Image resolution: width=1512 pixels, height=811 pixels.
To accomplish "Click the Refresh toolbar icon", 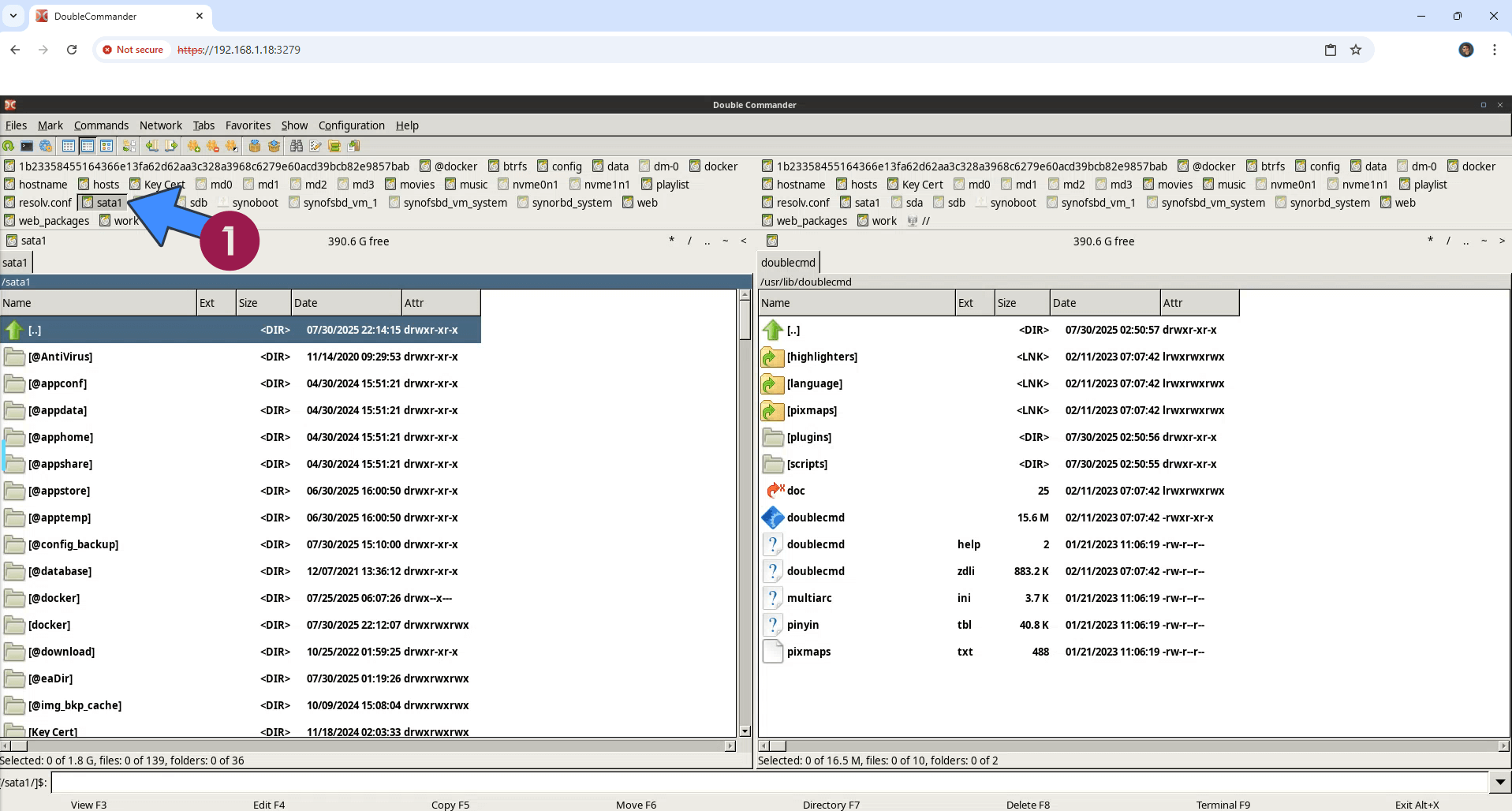I will click(x=8, y=146).
